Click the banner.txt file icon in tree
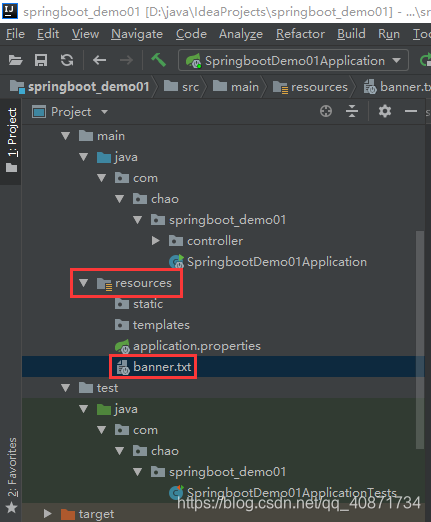 (123, 367)
